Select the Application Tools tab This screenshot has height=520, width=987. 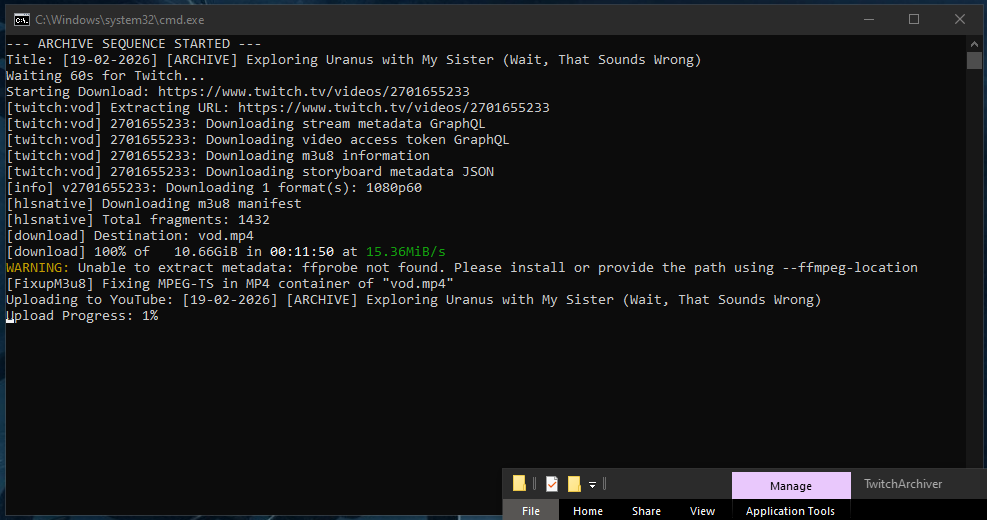[790, 510]
